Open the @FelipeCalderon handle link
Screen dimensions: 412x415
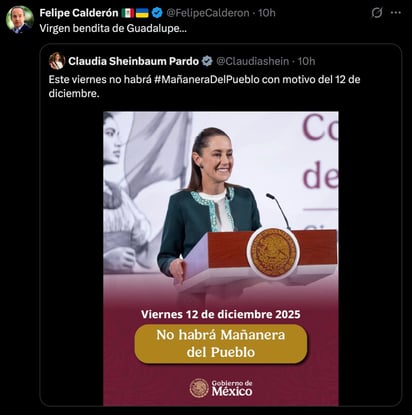click(x=208, y=13)
